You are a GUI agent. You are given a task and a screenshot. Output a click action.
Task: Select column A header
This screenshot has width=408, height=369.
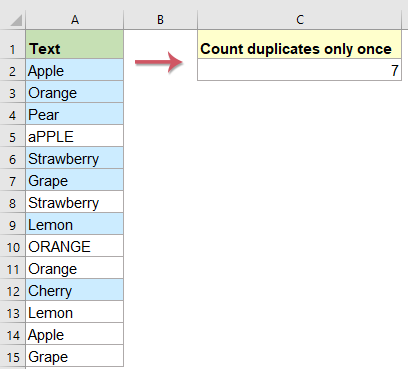pos(75,20)
